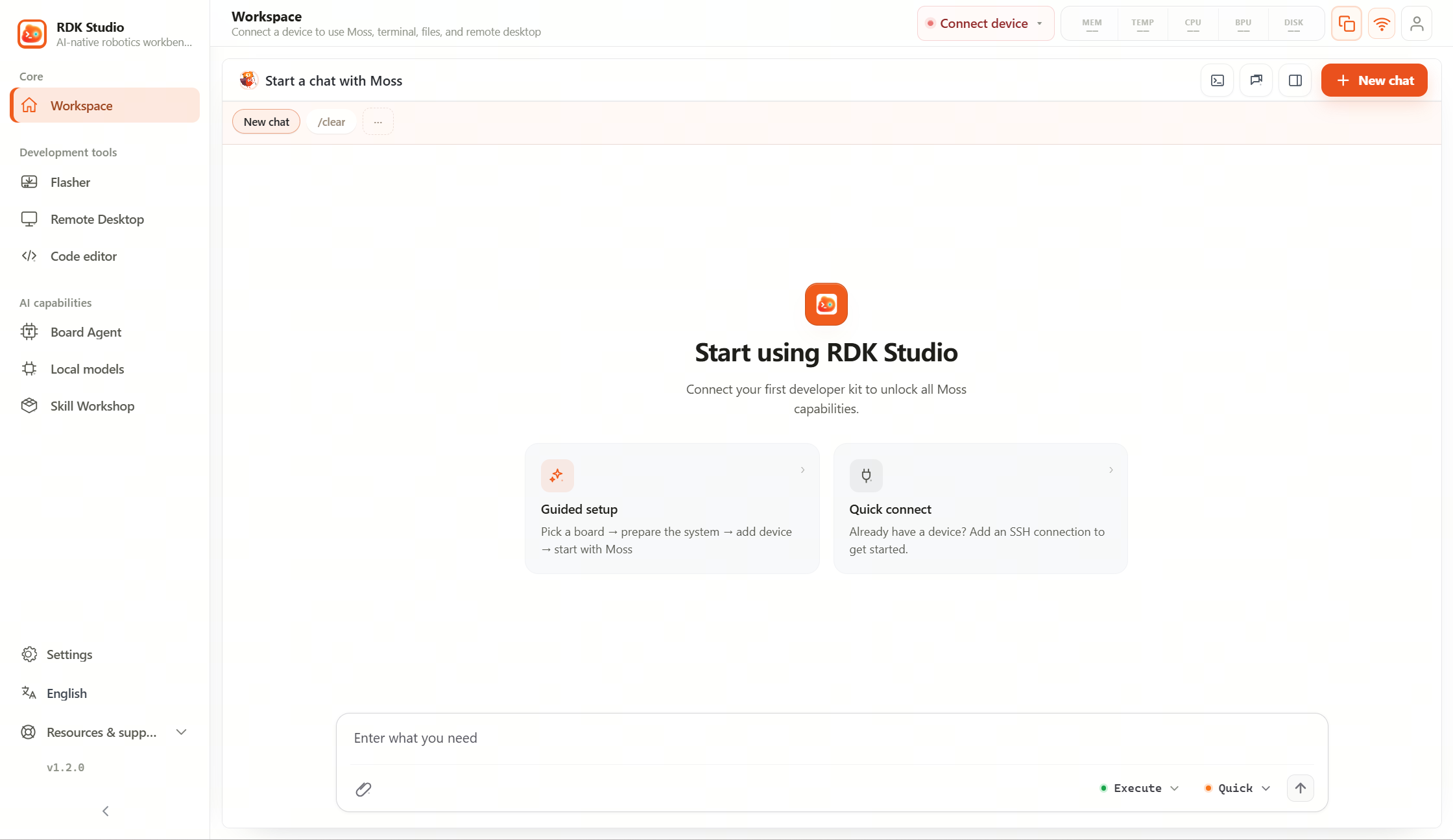The width and height of the screenshot is (1453, 840).
Task: Select Workspace in the sidebar
Action: point(105,105)
